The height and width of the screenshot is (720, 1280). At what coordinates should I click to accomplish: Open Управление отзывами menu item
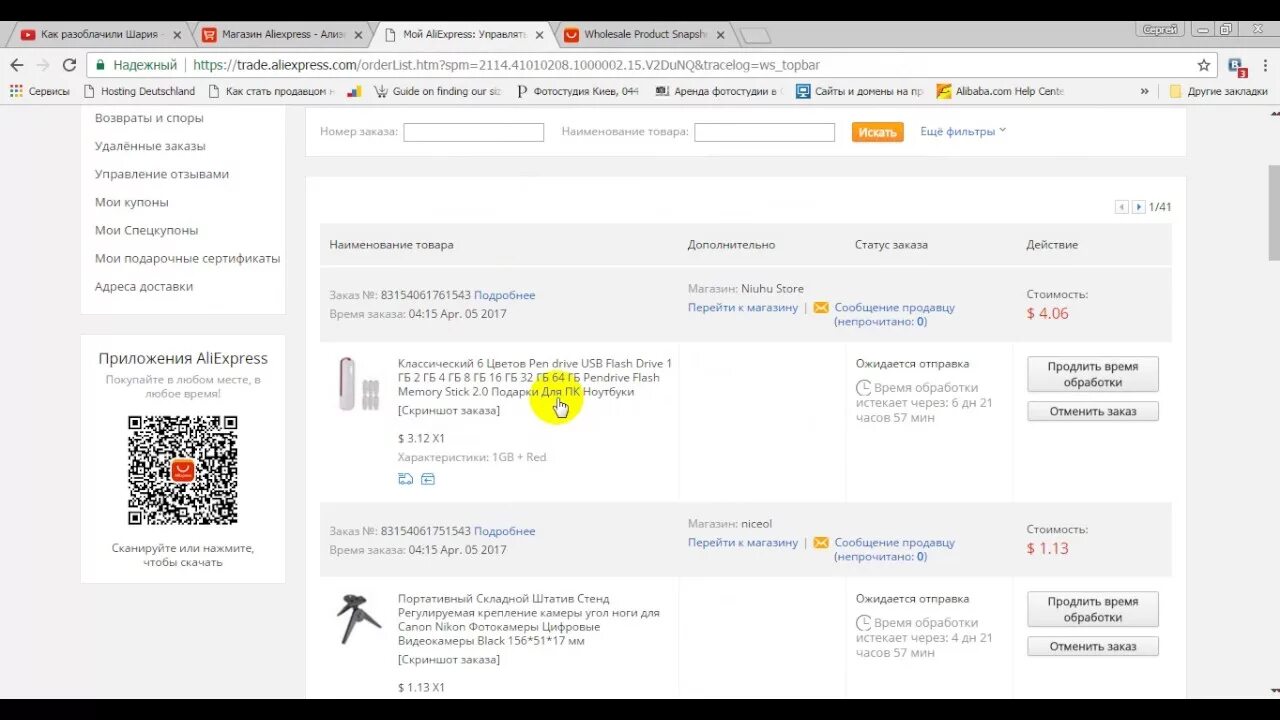point(162,174)
